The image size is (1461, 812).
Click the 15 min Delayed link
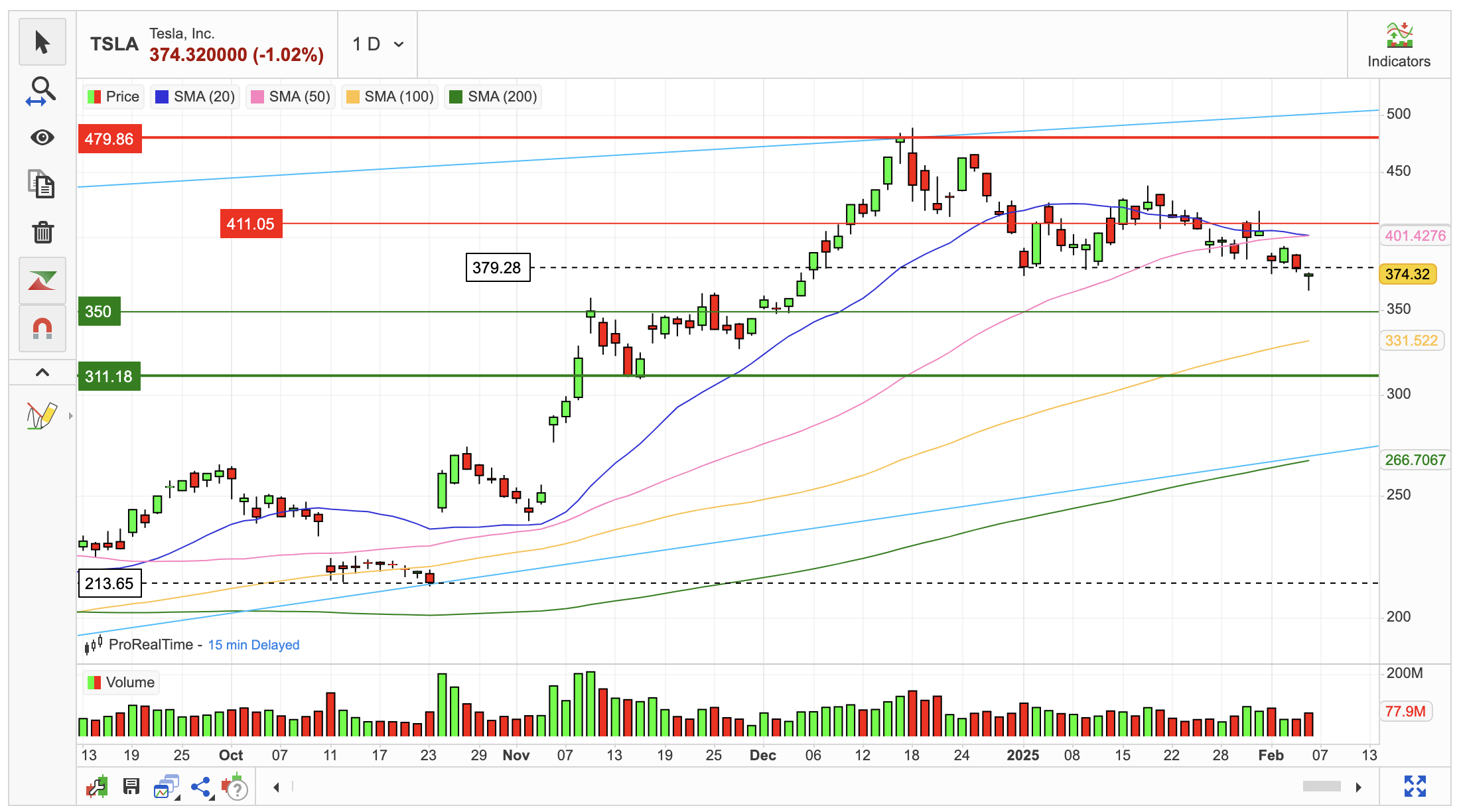coord(253,645)
